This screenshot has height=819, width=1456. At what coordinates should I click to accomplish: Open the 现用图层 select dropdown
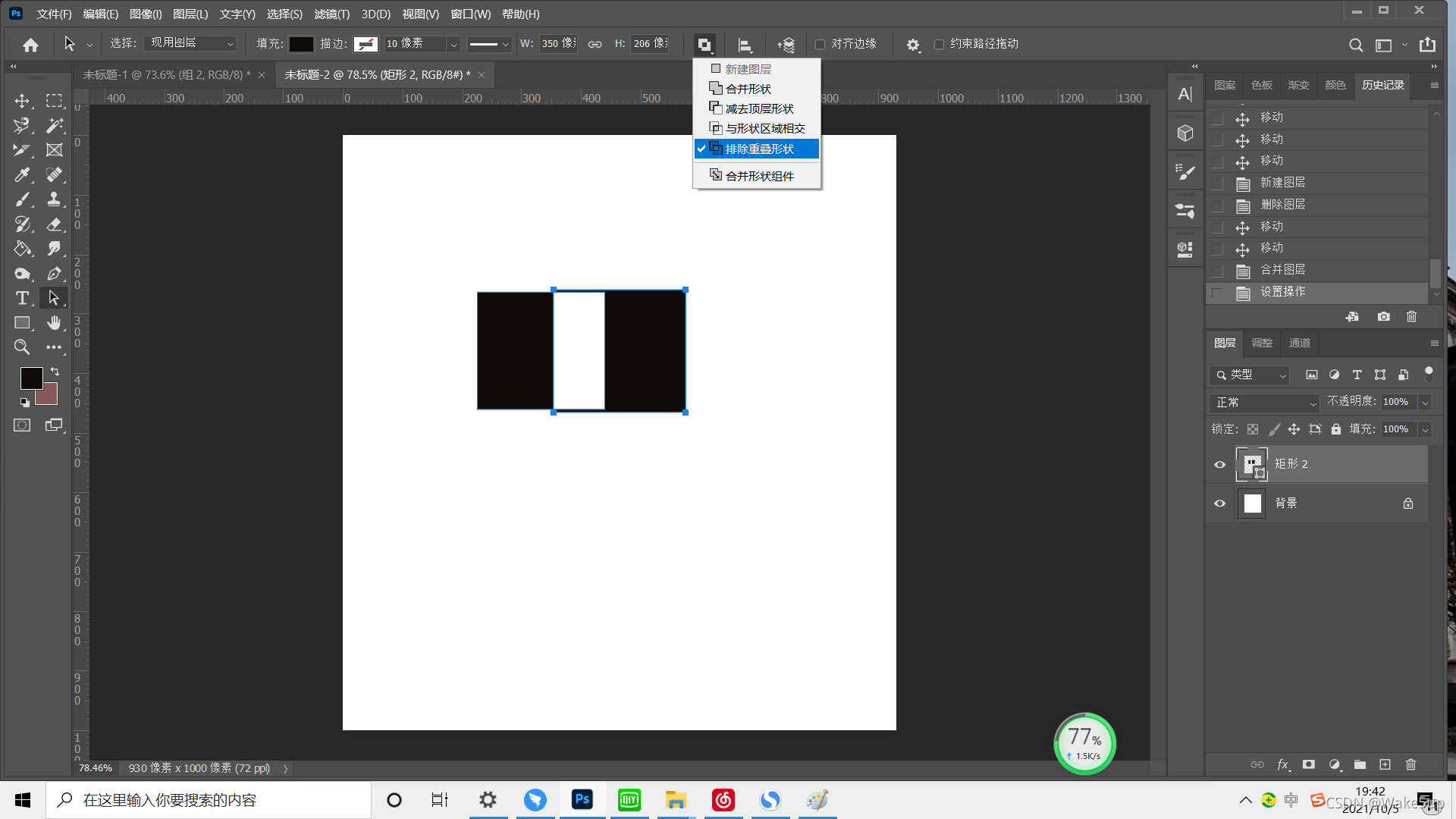point(191,43)
